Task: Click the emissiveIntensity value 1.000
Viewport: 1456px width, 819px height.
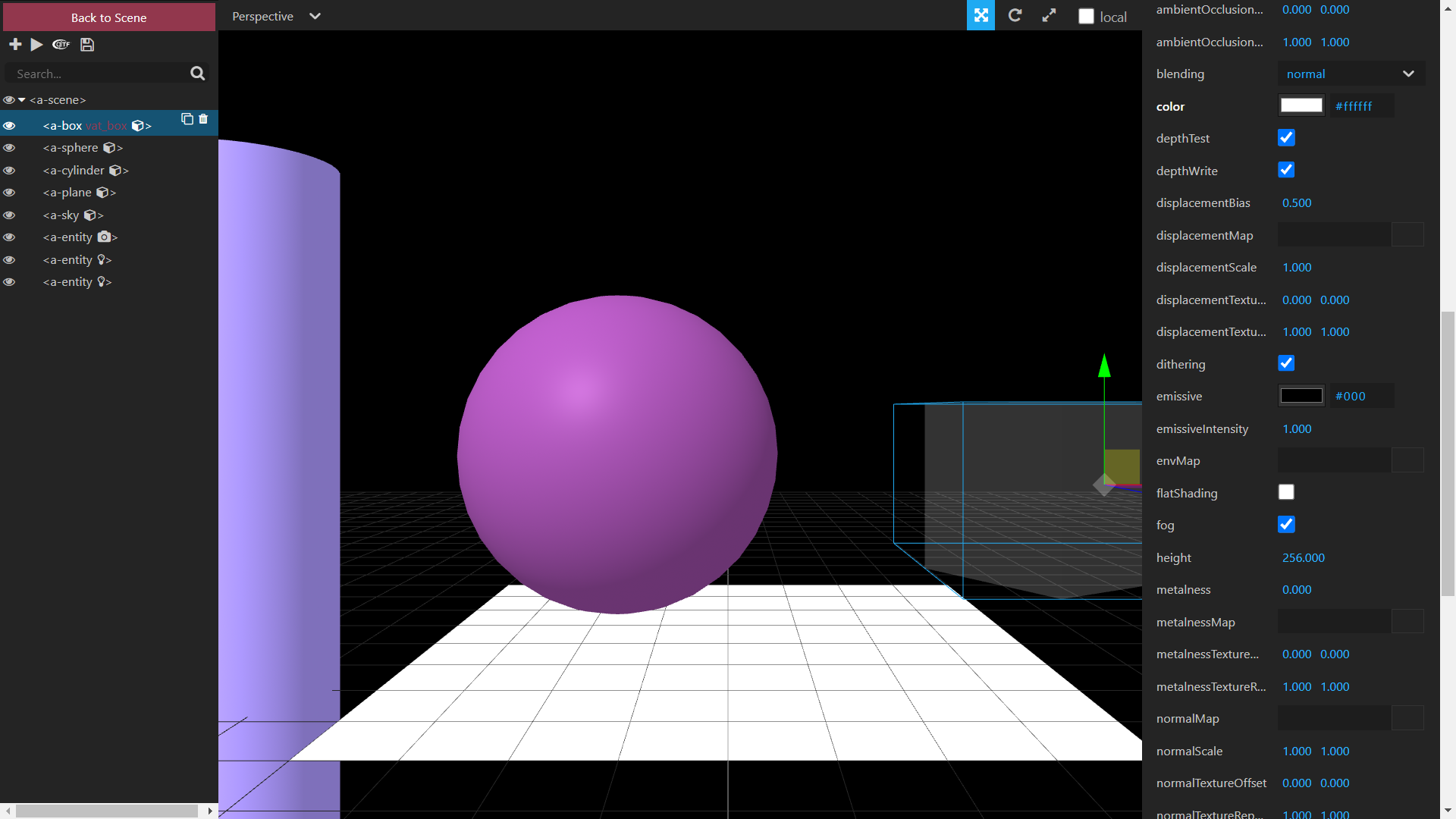Action: coord(1297,428)
